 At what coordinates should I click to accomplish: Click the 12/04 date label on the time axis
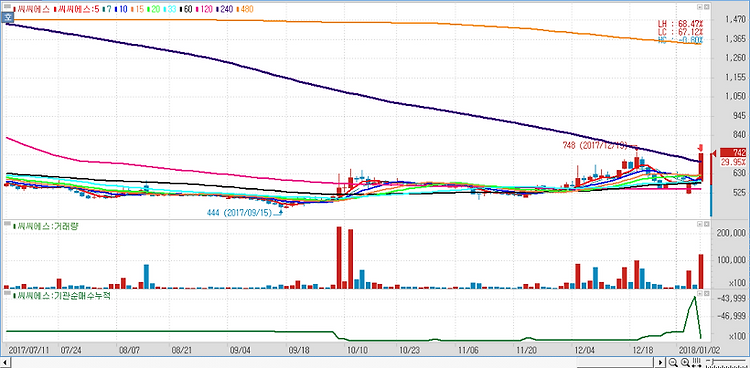click(585, 350)
